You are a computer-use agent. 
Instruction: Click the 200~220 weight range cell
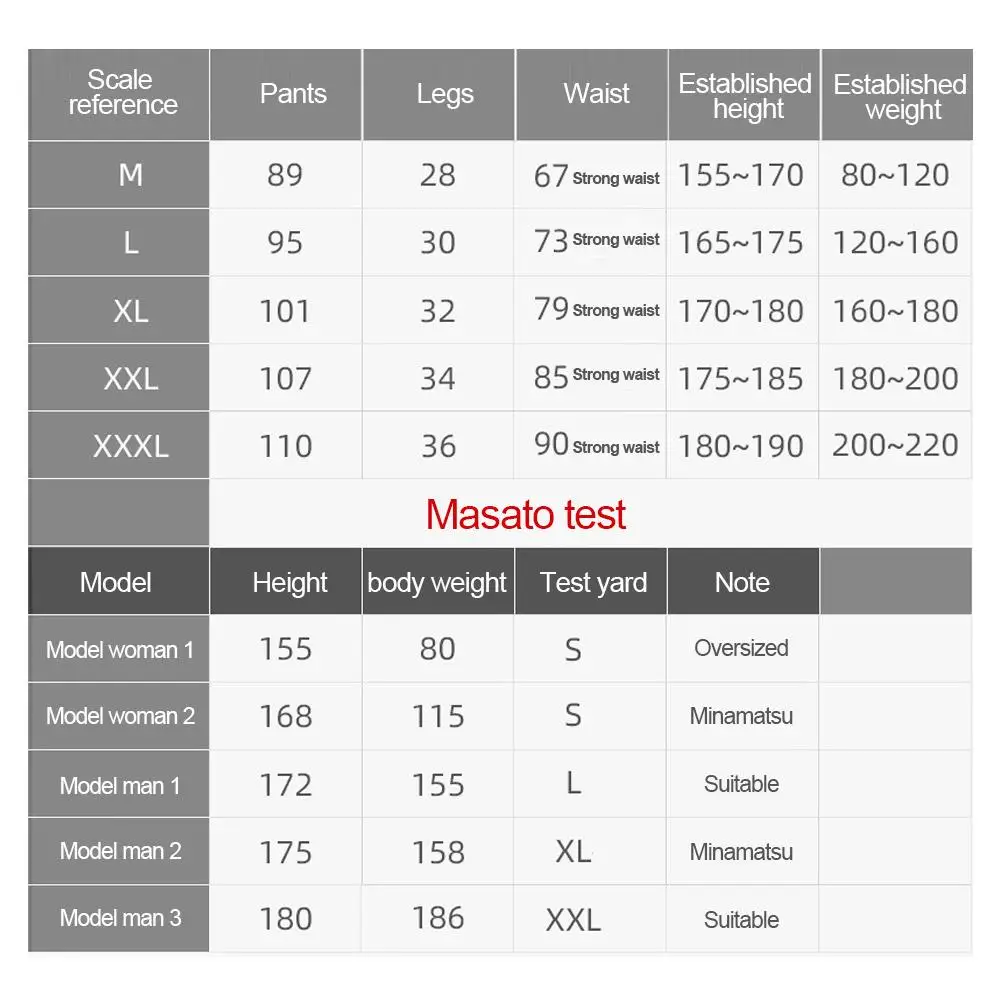895,446
